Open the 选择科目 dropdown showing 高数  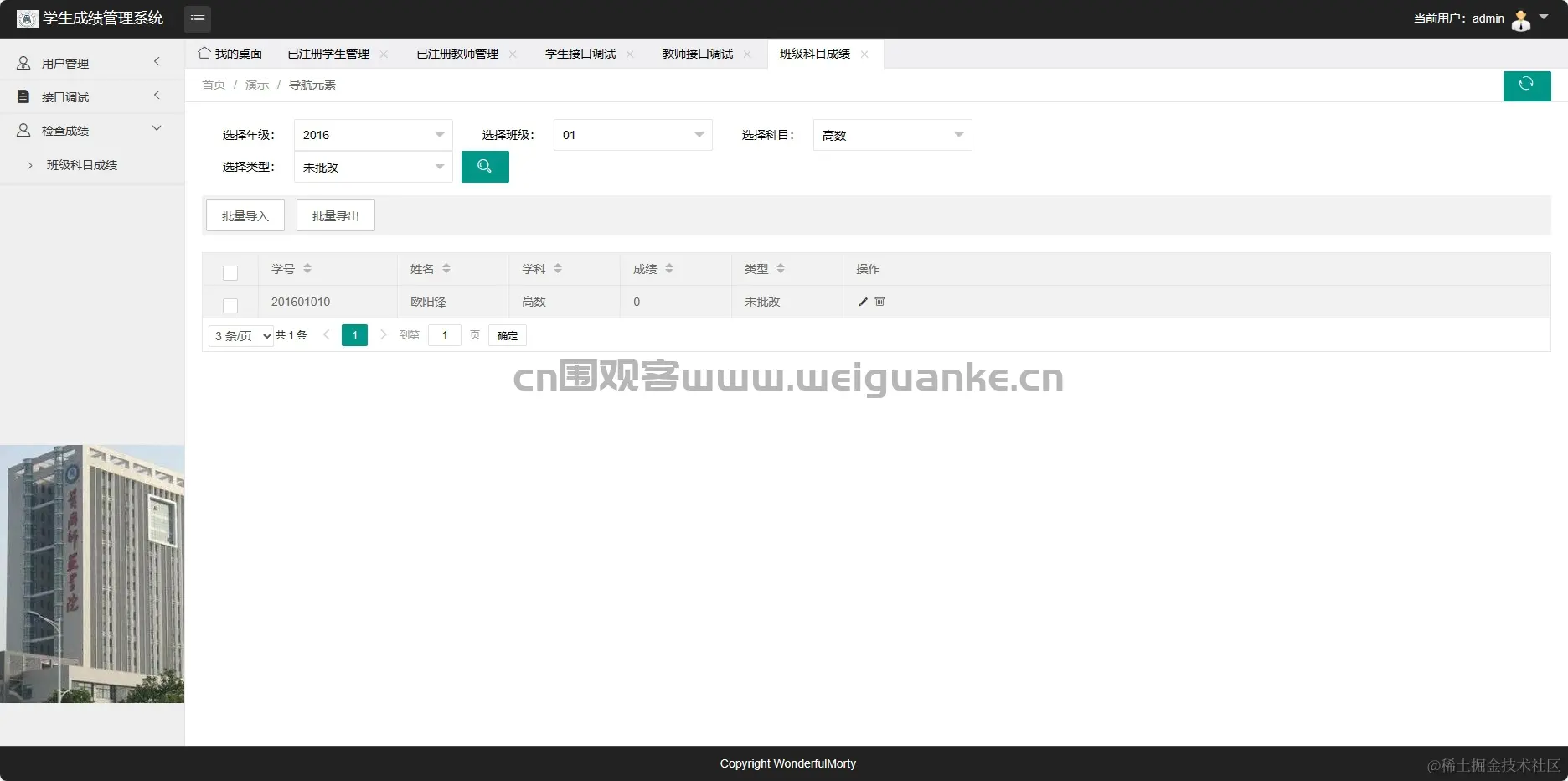coord(893,135)
